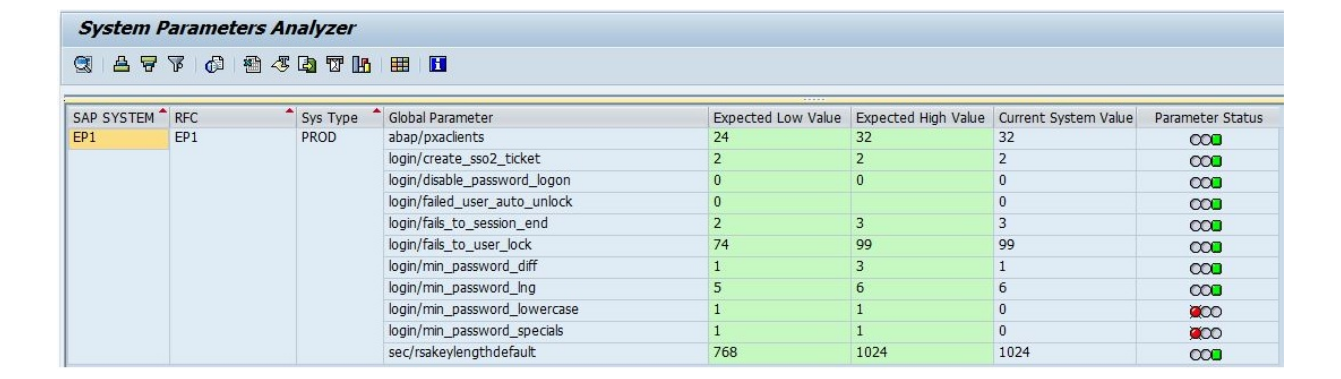Viewport: 1341px width, 379px height.
Task: Select the login/min_password_lng parameter cell
Action: point(546,289)
